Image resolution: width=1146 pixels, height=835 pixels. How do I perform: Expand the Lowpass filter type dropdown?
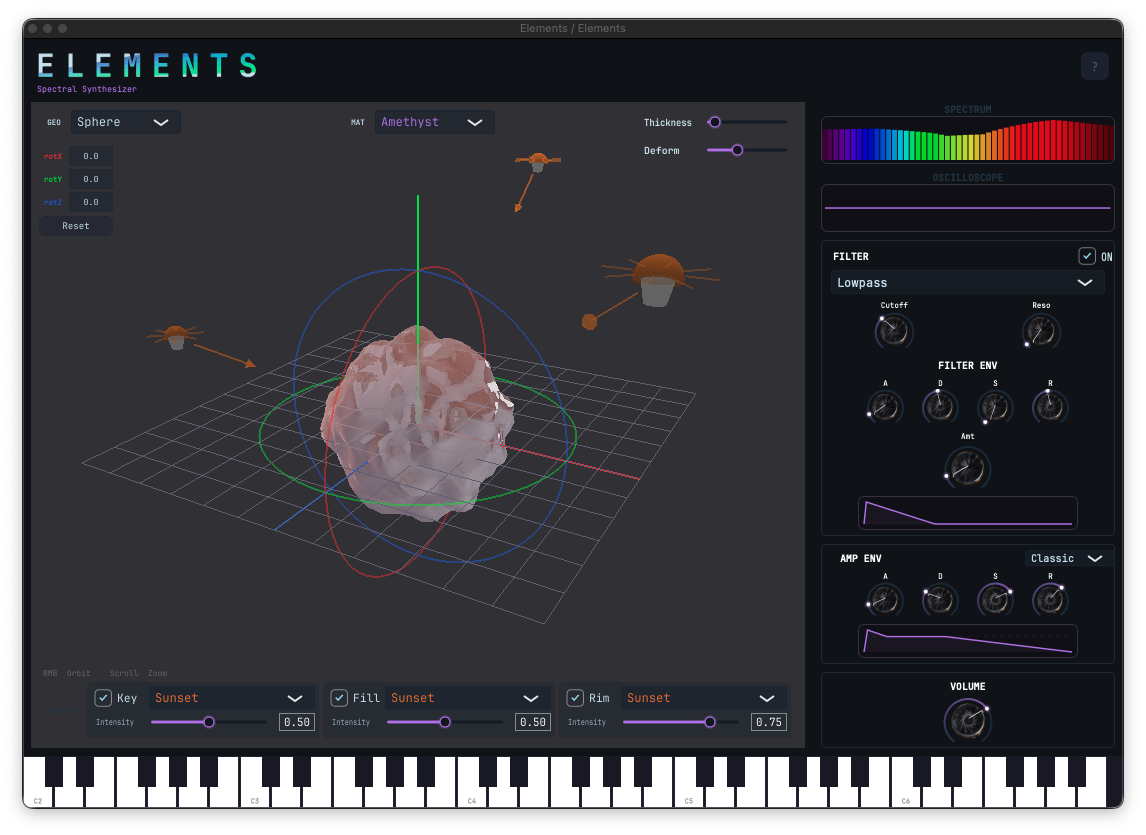click(967, 283)
